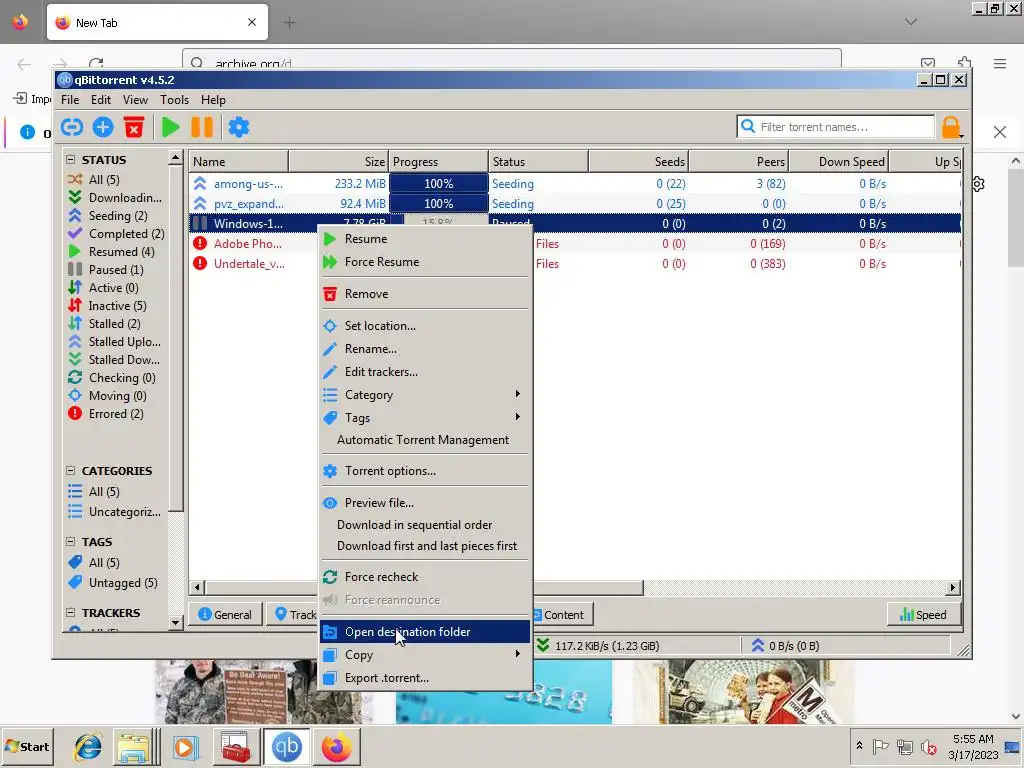Viewport: 1024px width, 768px height.
Task: Toggle Automatic Torrent Management
Action: (425, 440)
